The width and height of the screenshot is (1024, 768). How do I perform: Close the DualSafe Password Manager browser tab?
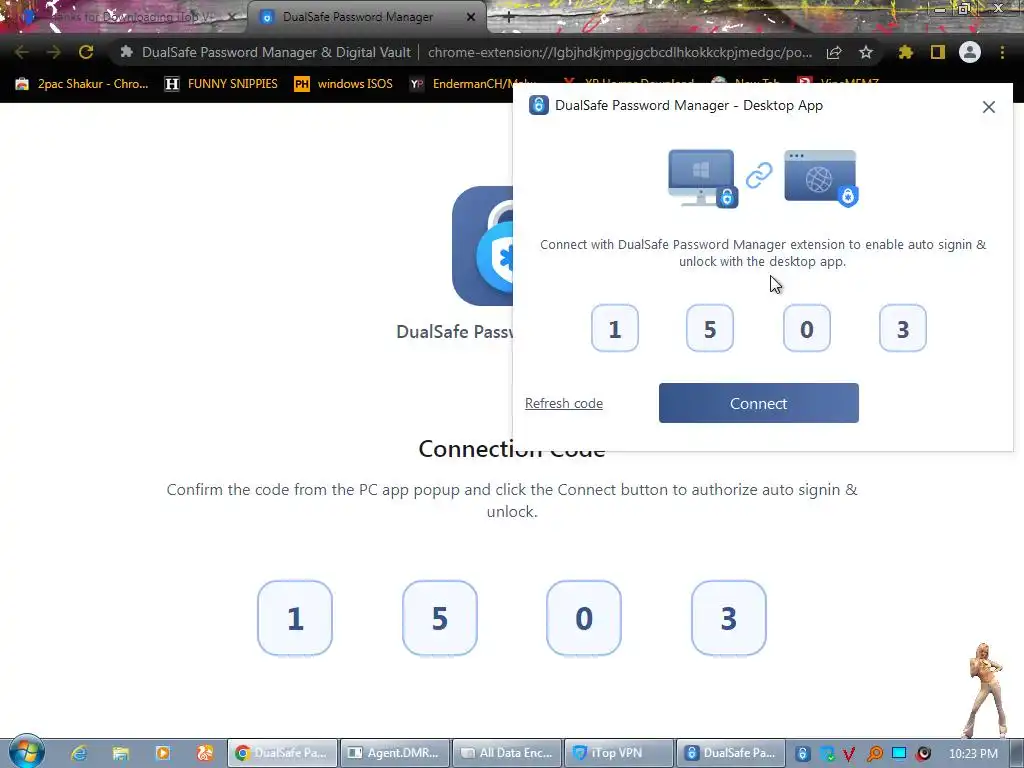pyautogui.click(x=471, y=18)
